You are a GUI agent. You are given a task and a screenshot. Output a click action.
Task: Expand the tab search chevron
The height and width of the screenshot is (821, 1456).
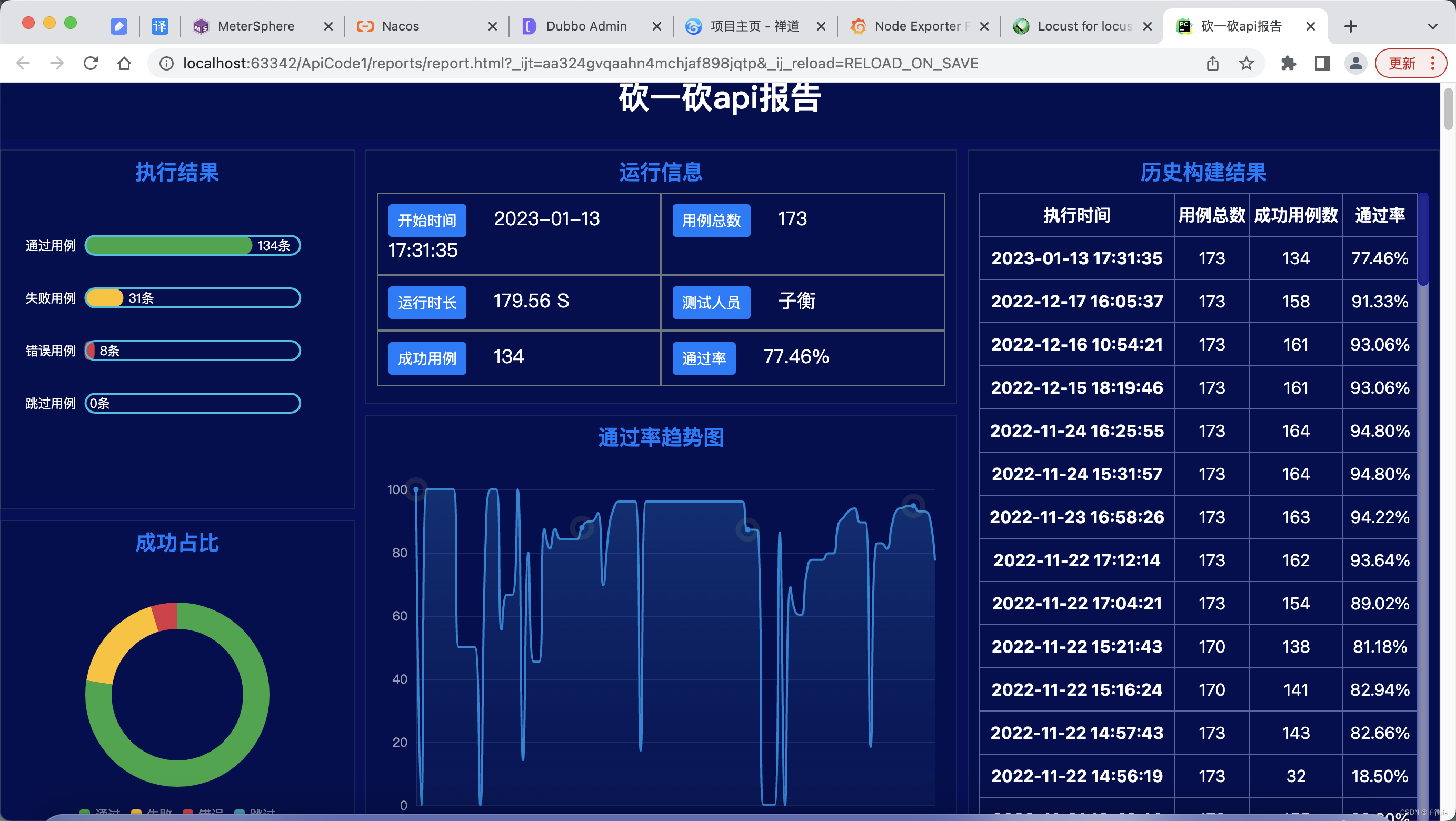pyautogui.click(x=1432, y=26)
